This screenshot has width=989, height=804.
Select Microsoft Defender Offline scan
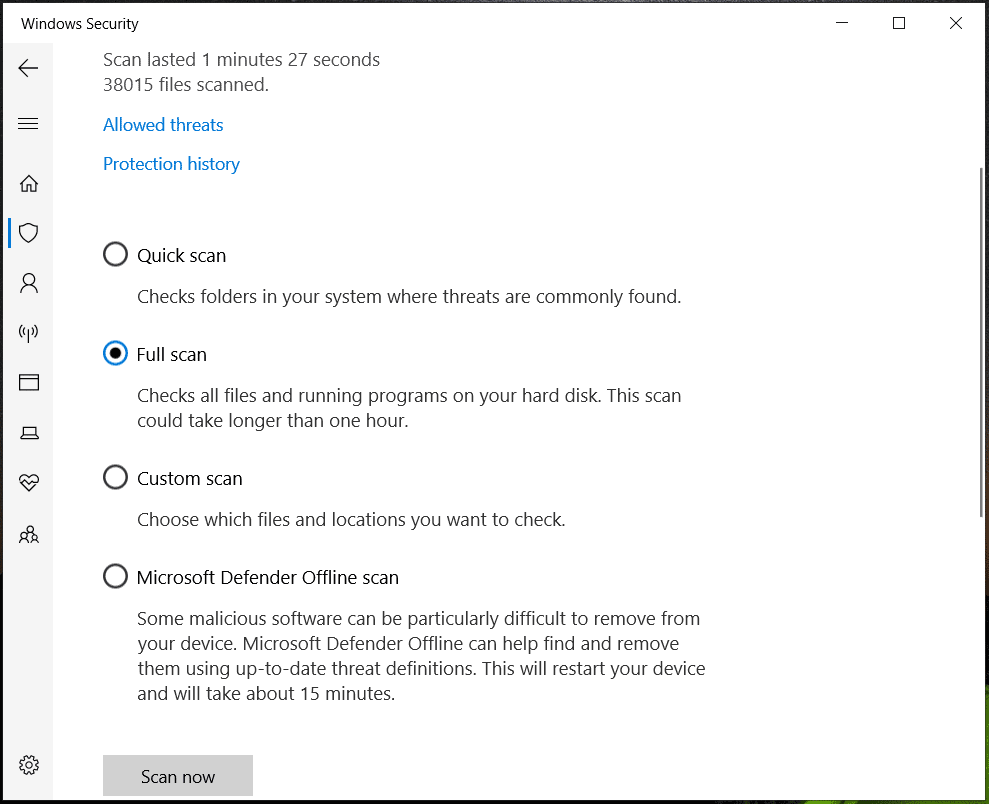(115, 576)
